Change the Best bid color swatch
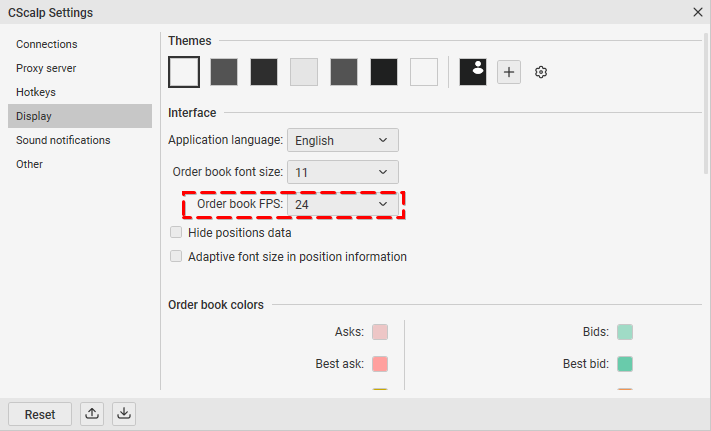The image size is (711, 431). tap(625, 364)
